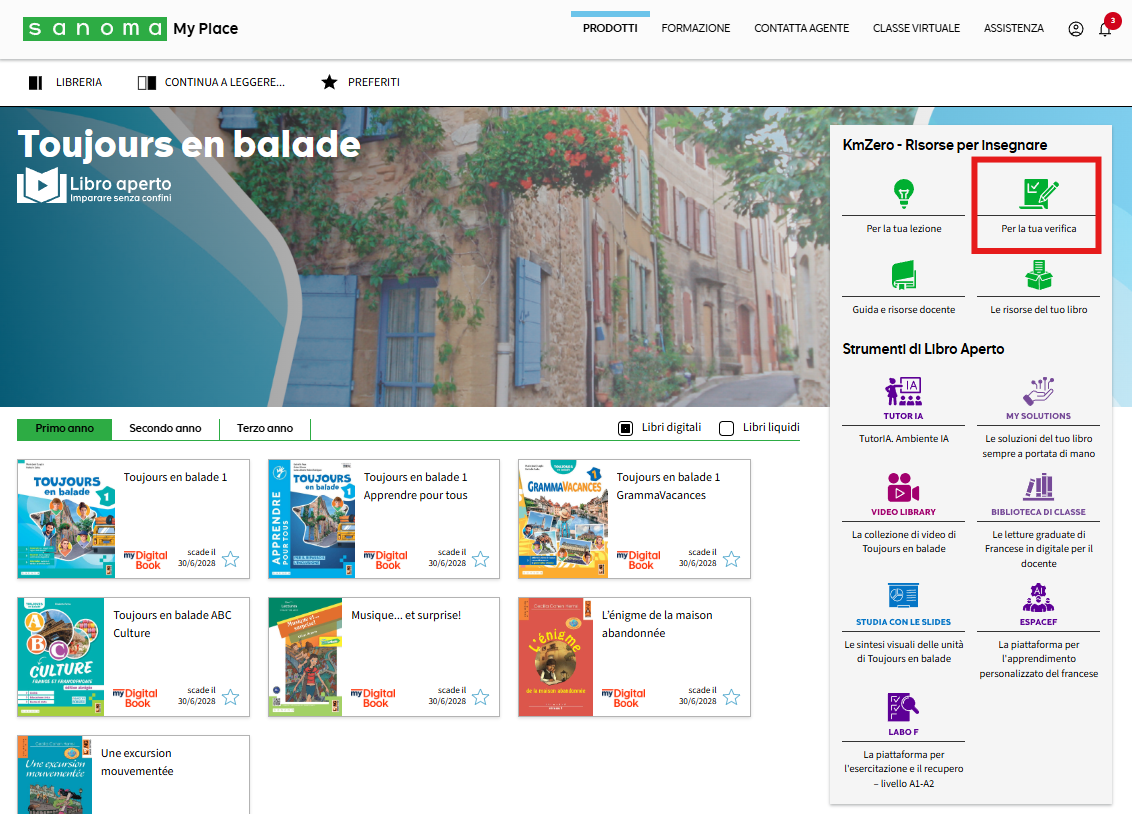1132x814 pixels.
Task: Open the Contatta agente menu item
Action: pyautogui.click(x=801, y=28)
